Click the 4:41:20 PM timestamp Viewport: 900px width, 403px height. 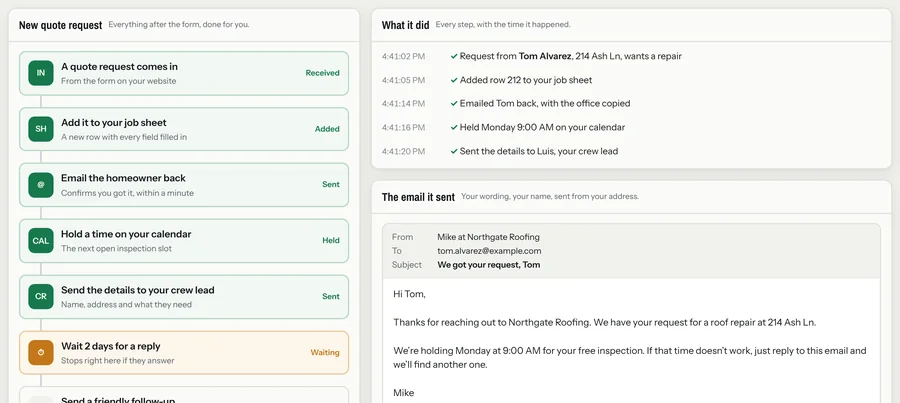click(404, 151)
